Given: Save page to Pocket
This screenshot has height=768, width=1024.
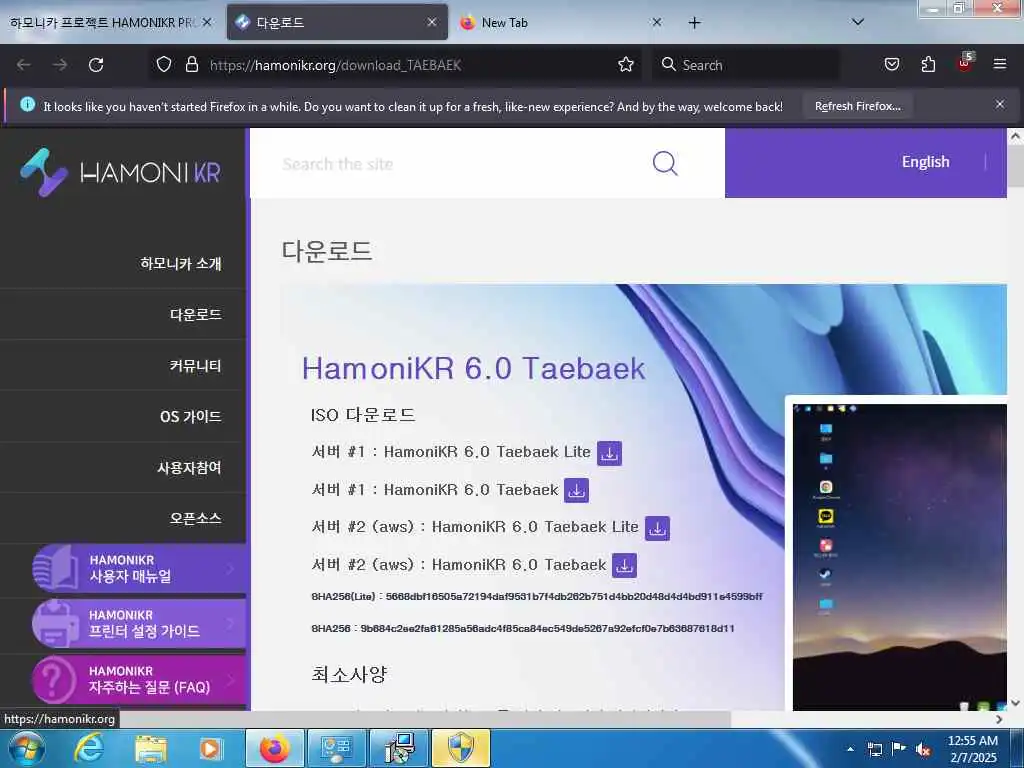Looking at the screenshot, I should (891, 65).
